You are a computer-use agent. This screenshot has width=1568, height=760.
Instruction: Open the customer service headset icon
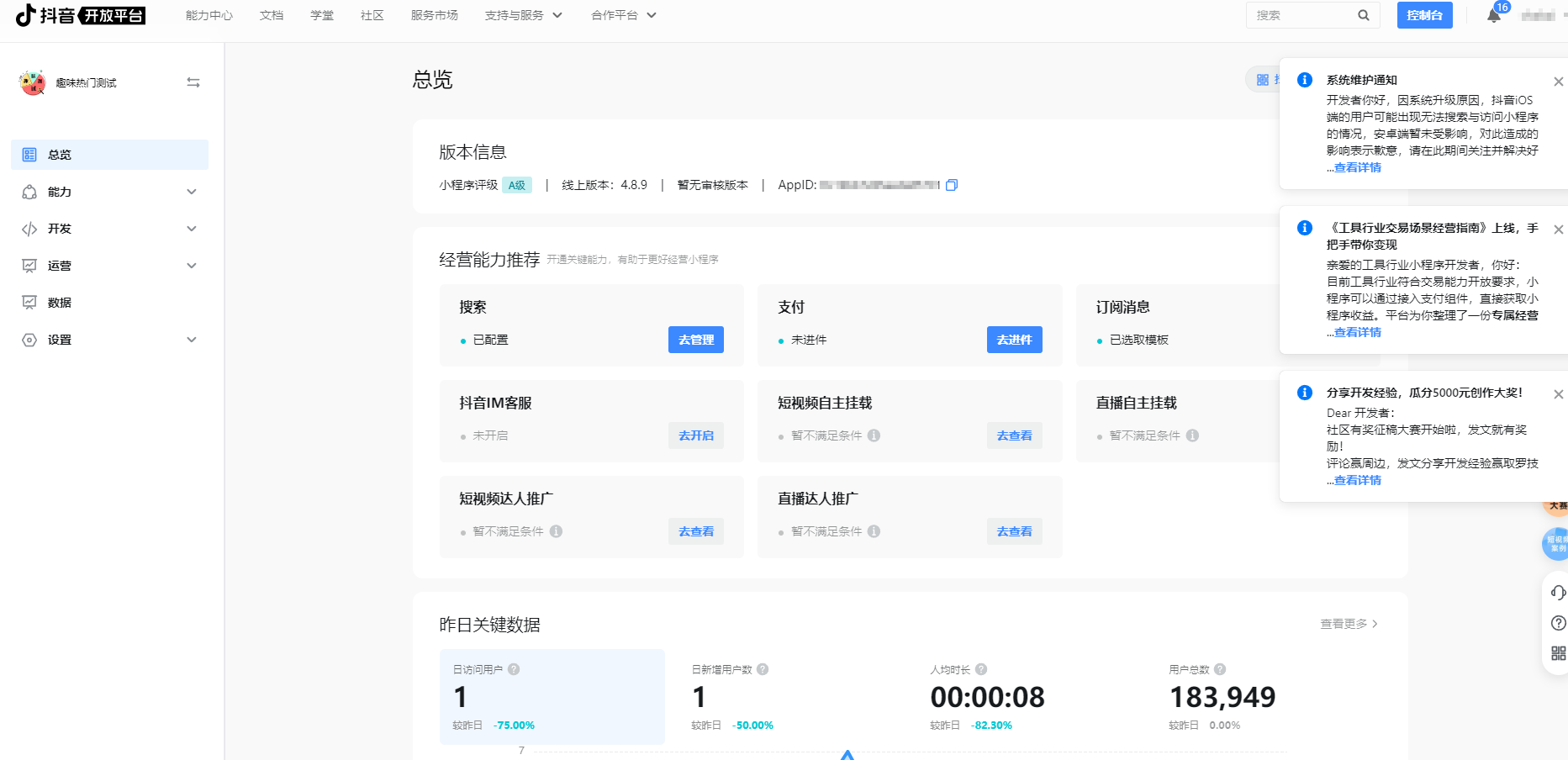pos(1557,593)
